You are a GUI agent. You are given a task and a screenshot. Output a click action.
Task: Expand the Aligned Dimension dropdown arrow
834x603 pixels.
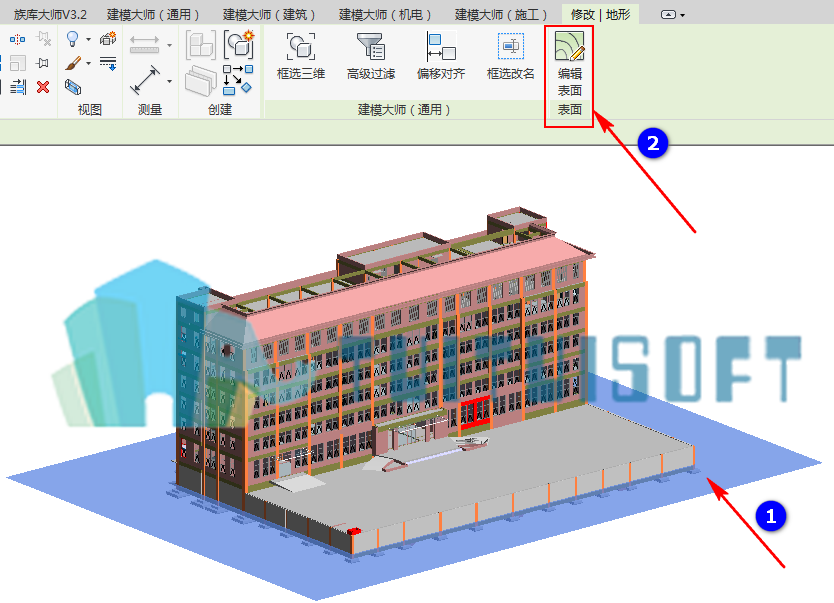pyautogui.click(x=169, y=81)
